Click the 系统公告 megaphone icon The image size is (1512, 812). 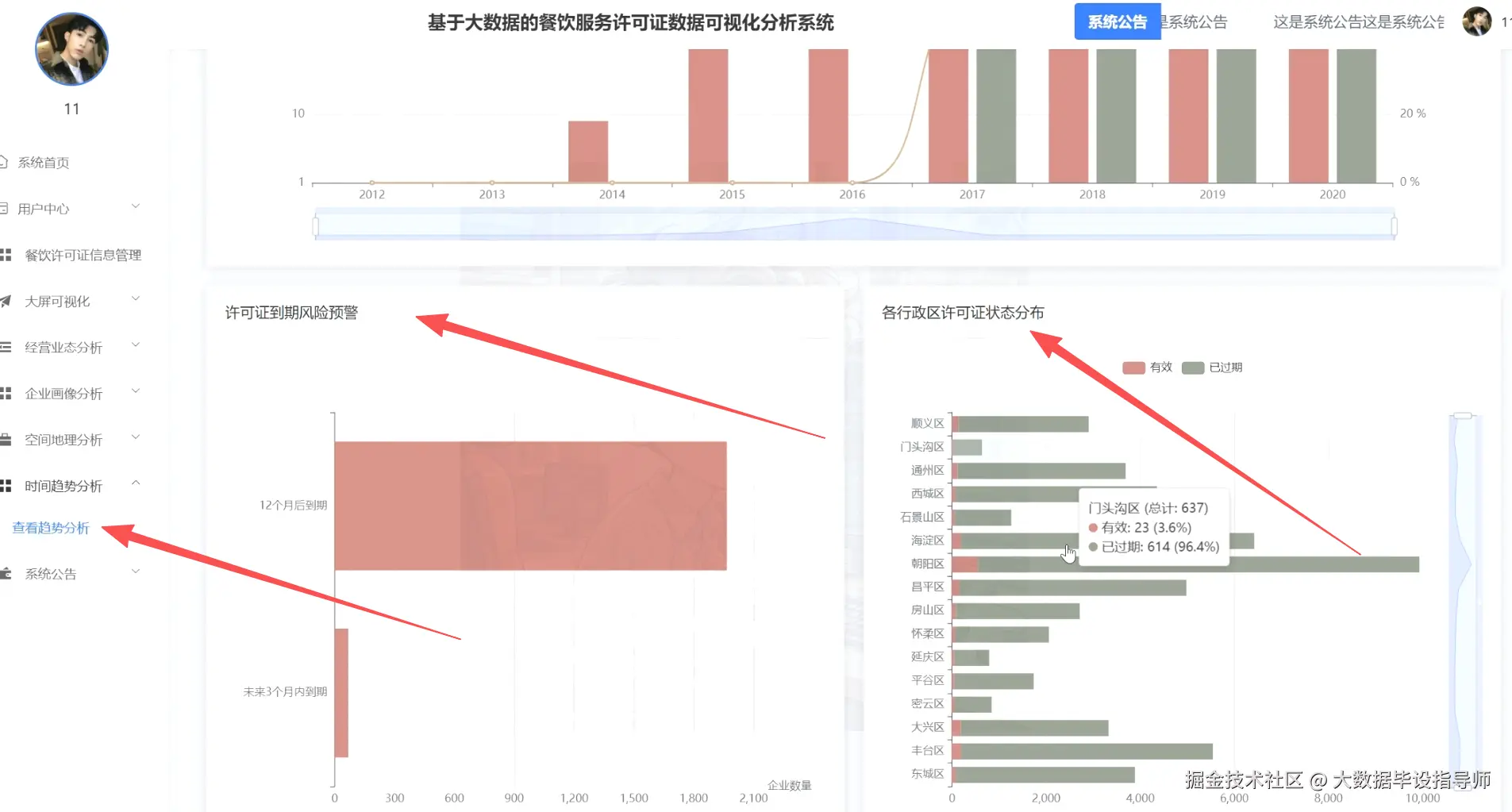pos(6,573)
